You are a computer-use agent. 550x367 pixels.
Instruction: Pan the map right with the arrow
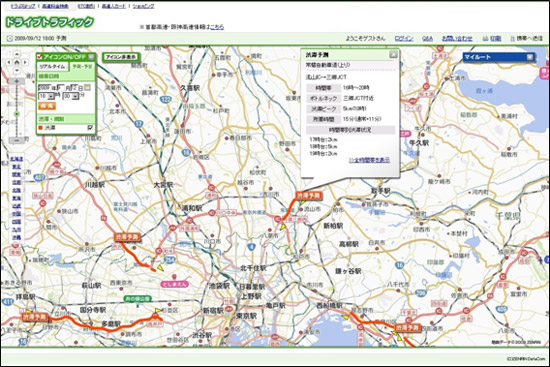[25, 62]
